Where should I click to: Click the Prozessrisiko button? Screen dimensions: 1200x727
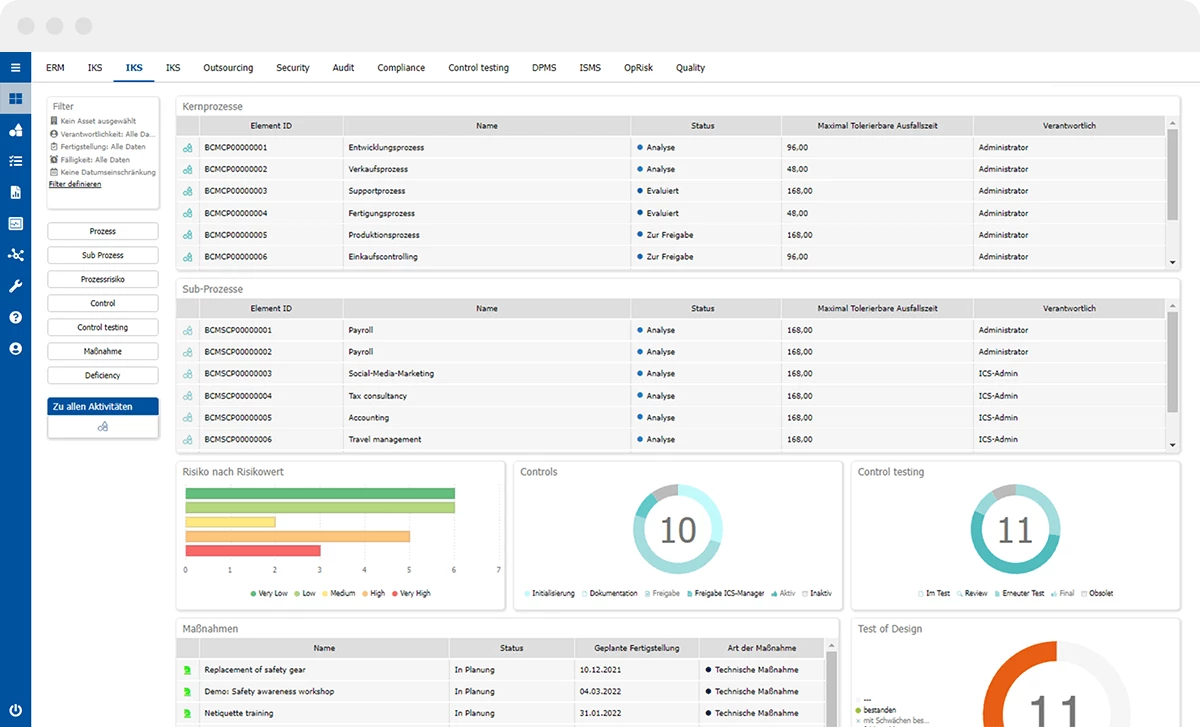(103, 279)
